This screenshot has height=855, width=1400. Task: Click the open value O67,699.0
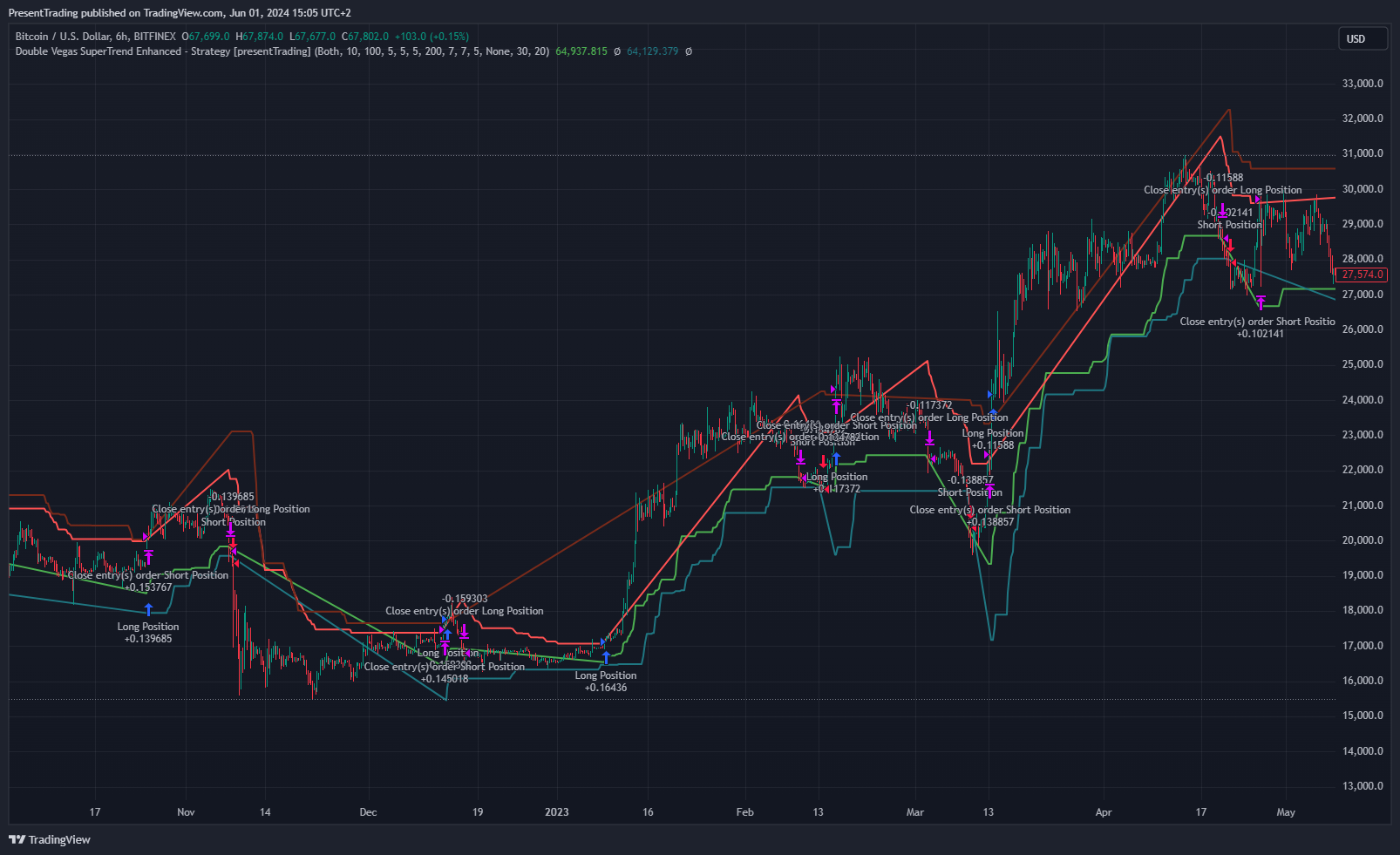[x=206, y=37]
